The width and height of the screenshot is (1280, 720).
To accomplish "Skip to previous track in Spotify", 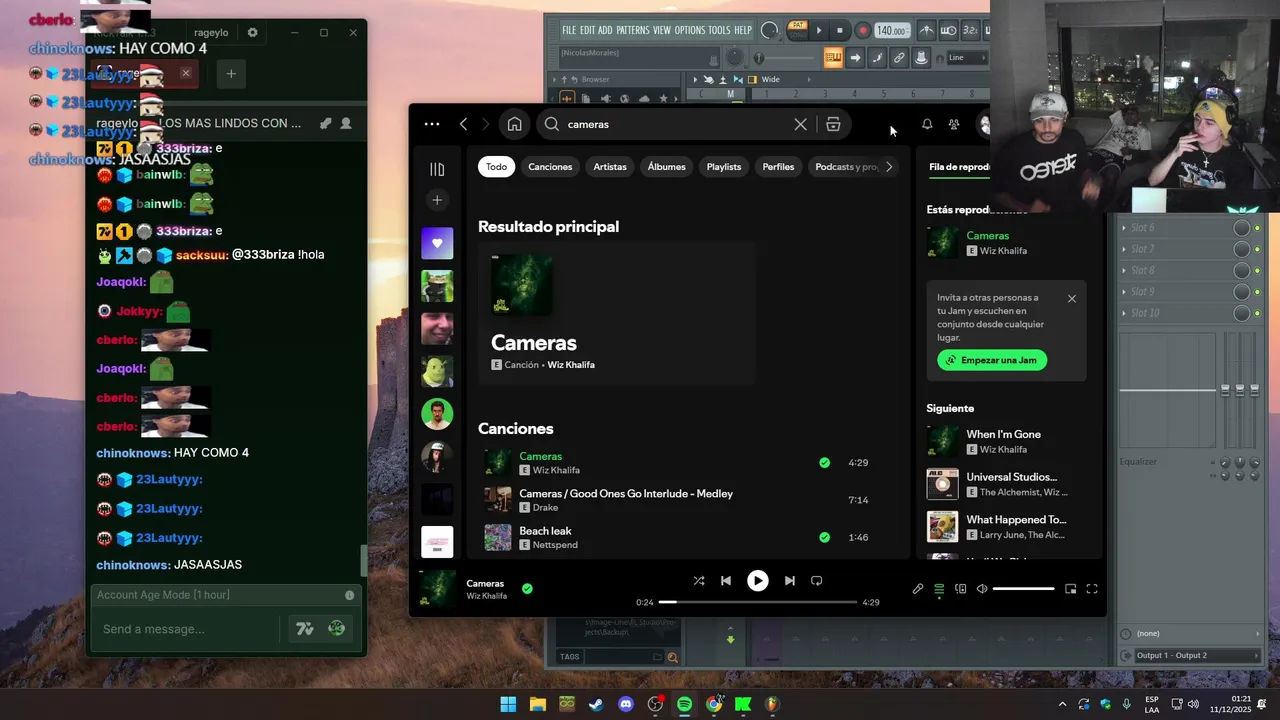I will (726, 580).
